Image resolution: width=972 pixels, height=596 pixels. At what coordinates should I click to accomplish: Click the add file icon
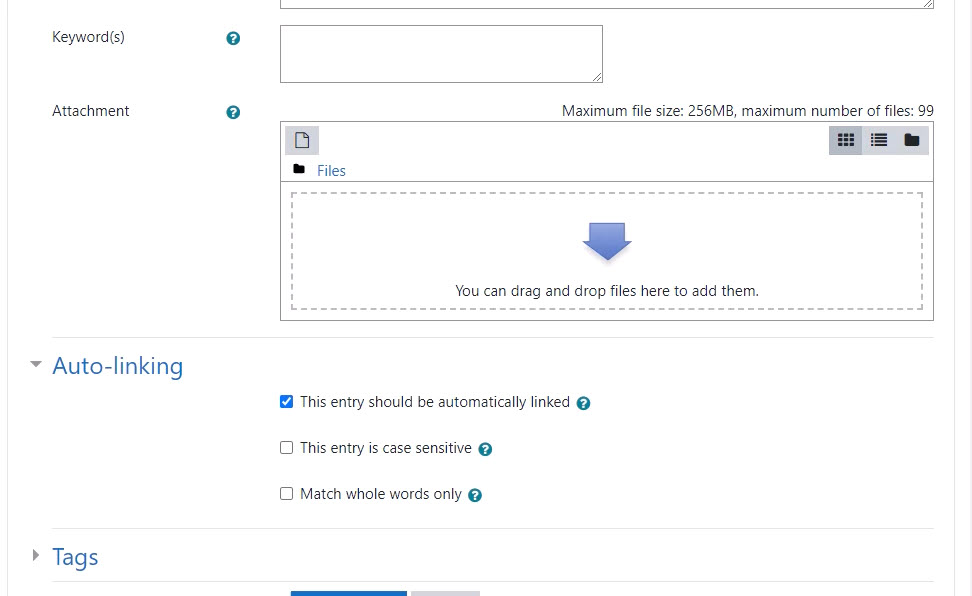tap(302, 140)
